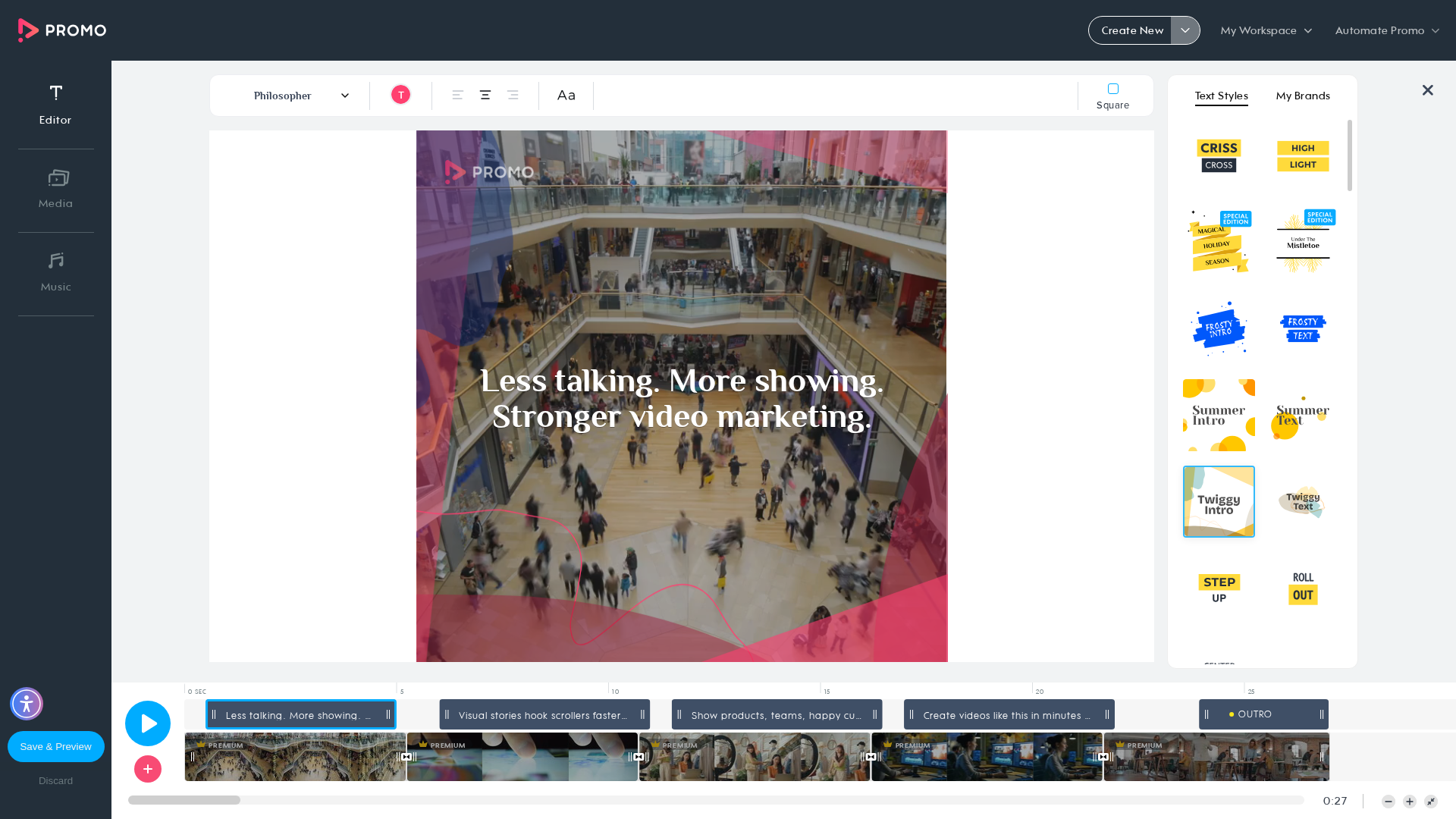Apply the Magical Holiday Season style
Image resolution: width=1456 pixels, height=819 pixels.
(1219, 242)
